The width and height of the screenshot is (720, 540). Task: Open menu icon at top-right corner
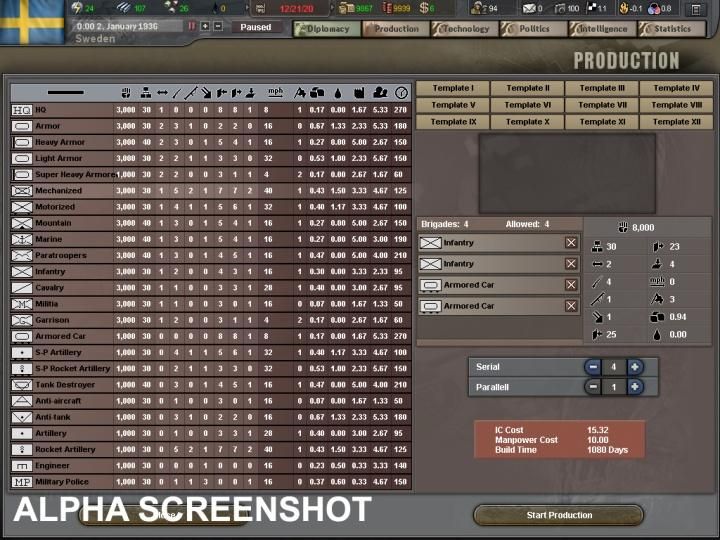pyautogui.click(x=696, y=9)
